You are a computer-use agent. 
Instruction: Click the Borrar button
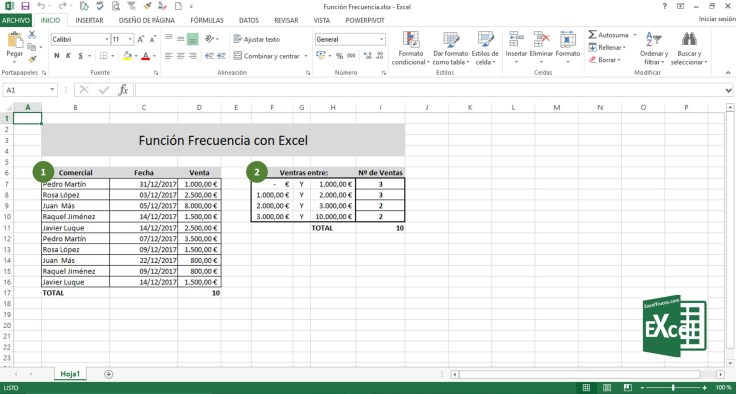(x=605, y=60)
